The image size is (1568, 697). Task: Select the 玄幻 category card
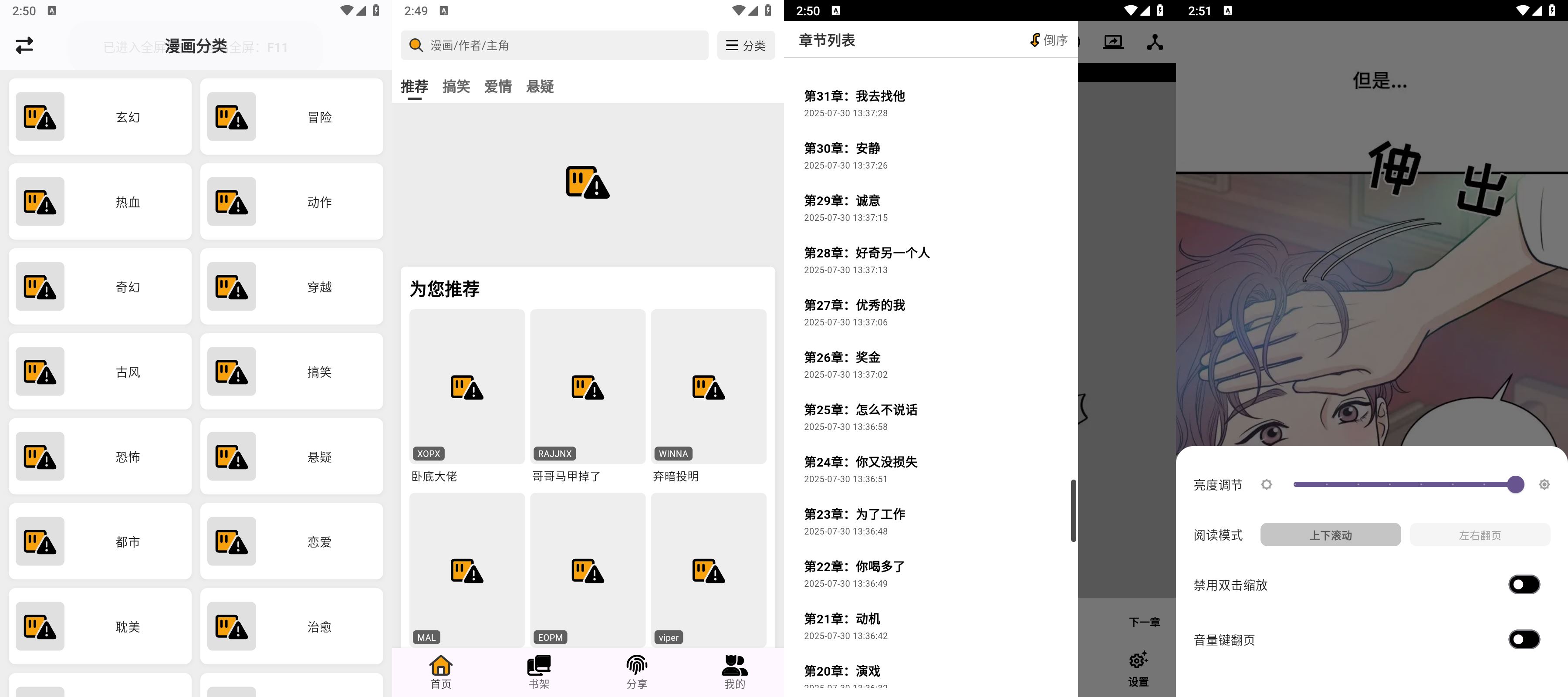100,116
